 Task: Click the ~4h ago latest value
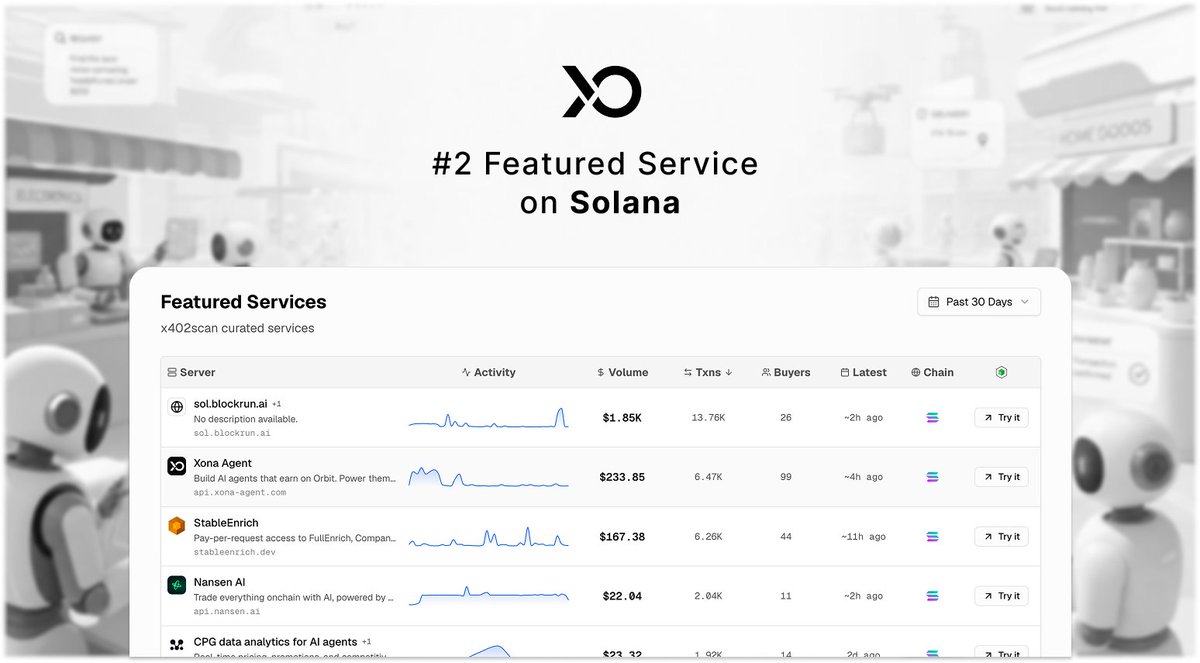[x=863, y=477]
